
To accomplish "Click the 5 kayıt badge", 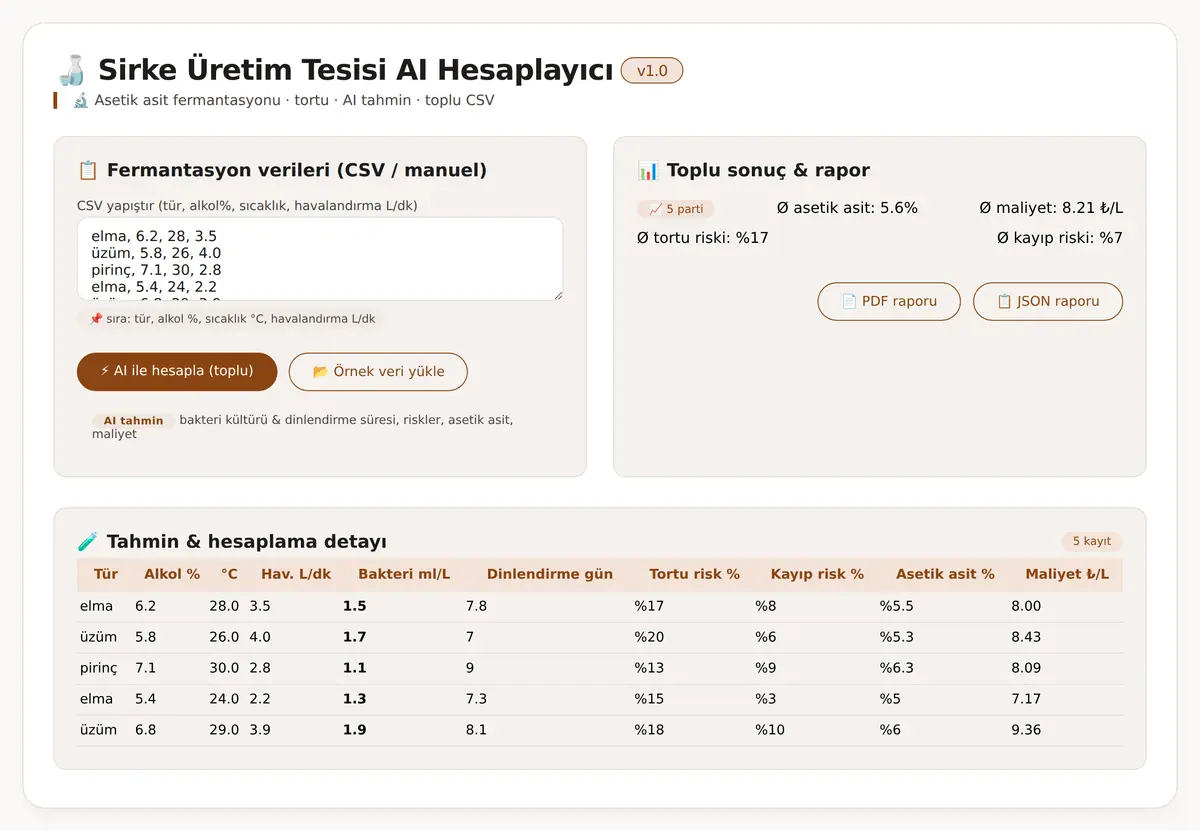I will pos(1092,541).
